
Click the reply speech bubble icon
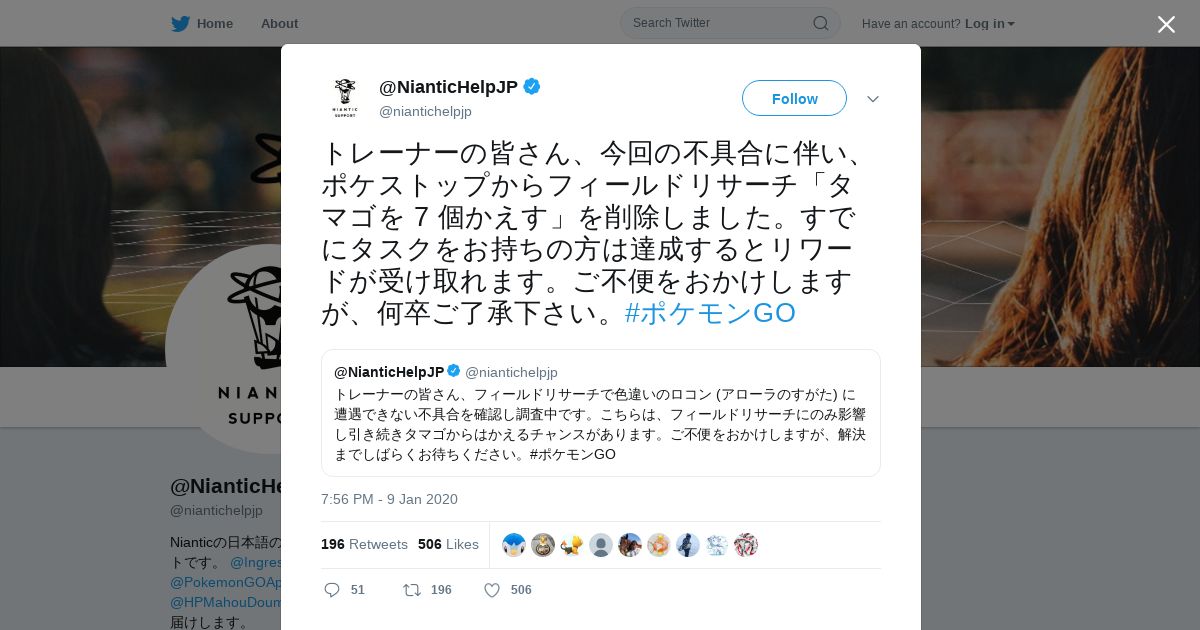click(332, 590)
